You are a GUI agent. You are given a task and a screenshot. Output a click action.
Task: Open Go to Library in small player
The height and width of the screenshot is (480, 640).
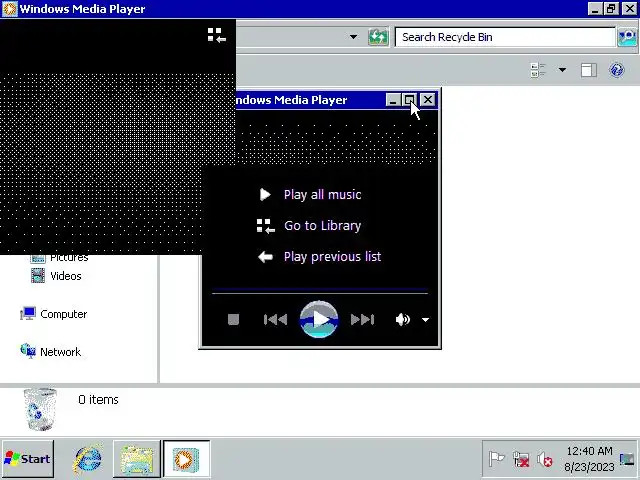click(309, 226)
